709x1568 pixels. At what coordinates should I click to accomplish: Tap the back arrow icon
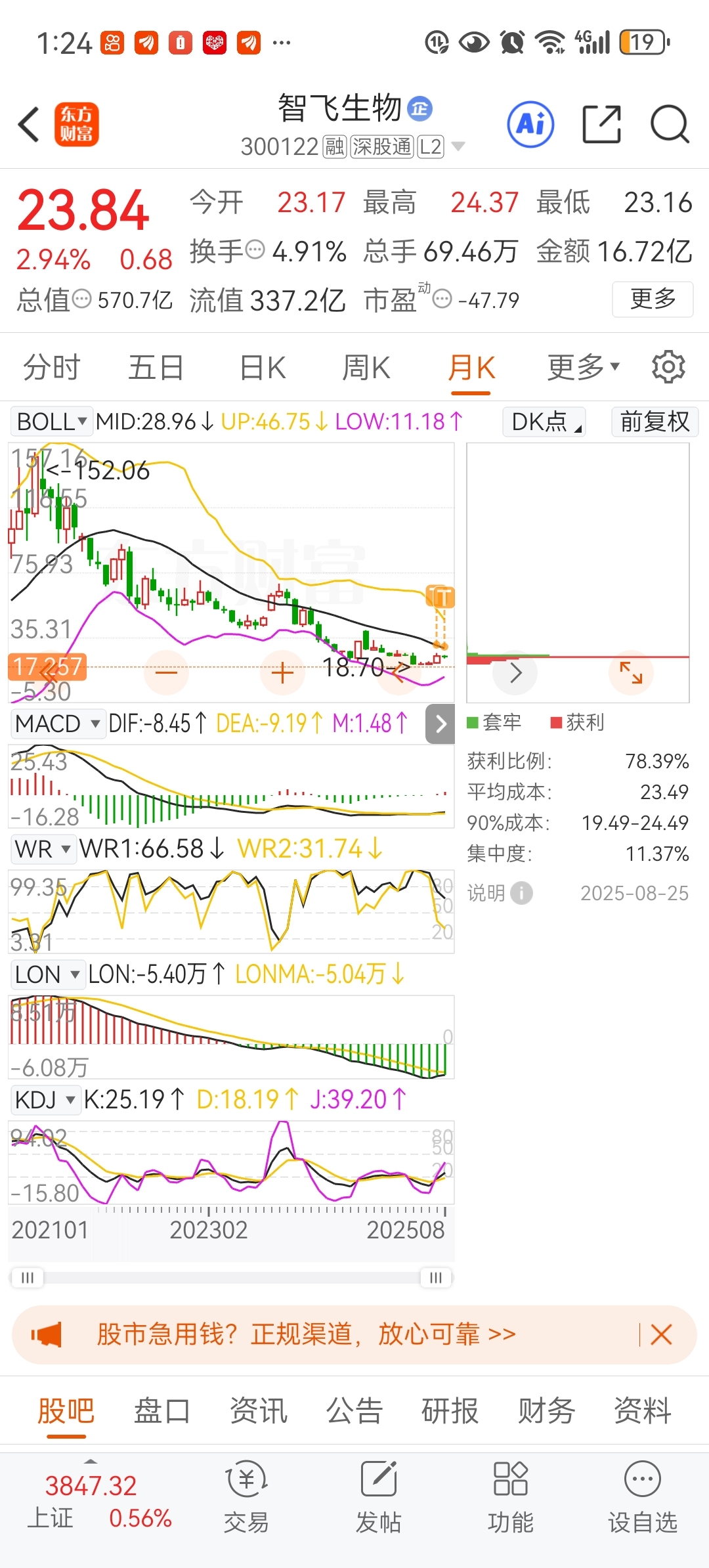(x=28, y=124)
